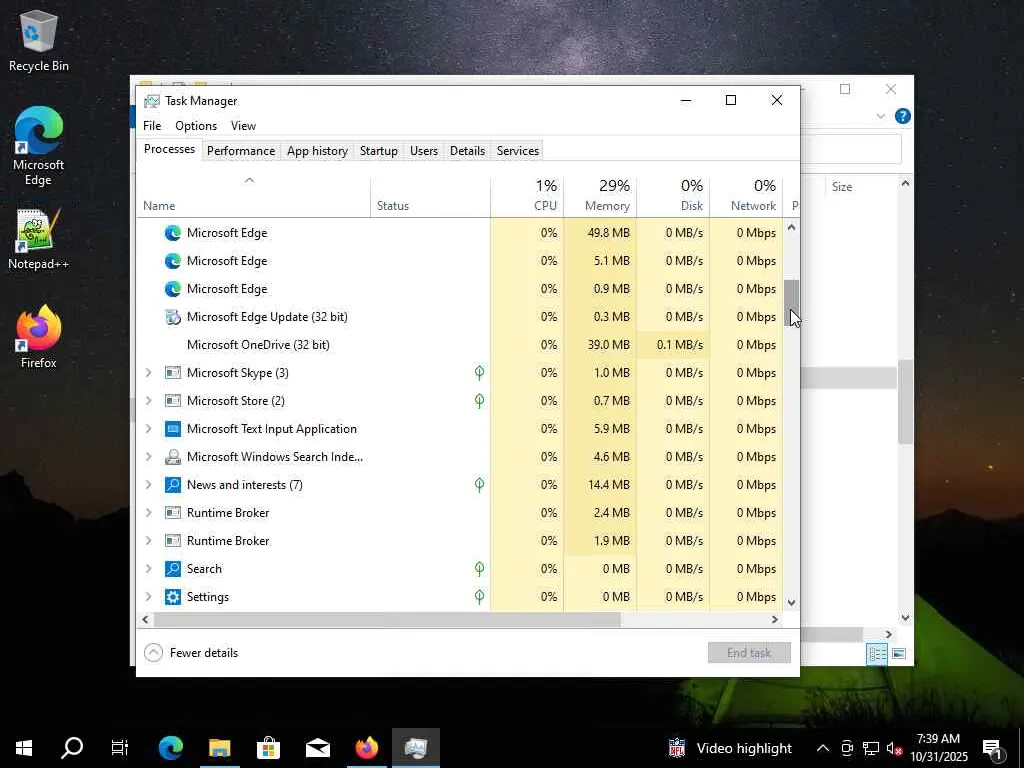Open the File menu in Task Manager

(152, 125)
